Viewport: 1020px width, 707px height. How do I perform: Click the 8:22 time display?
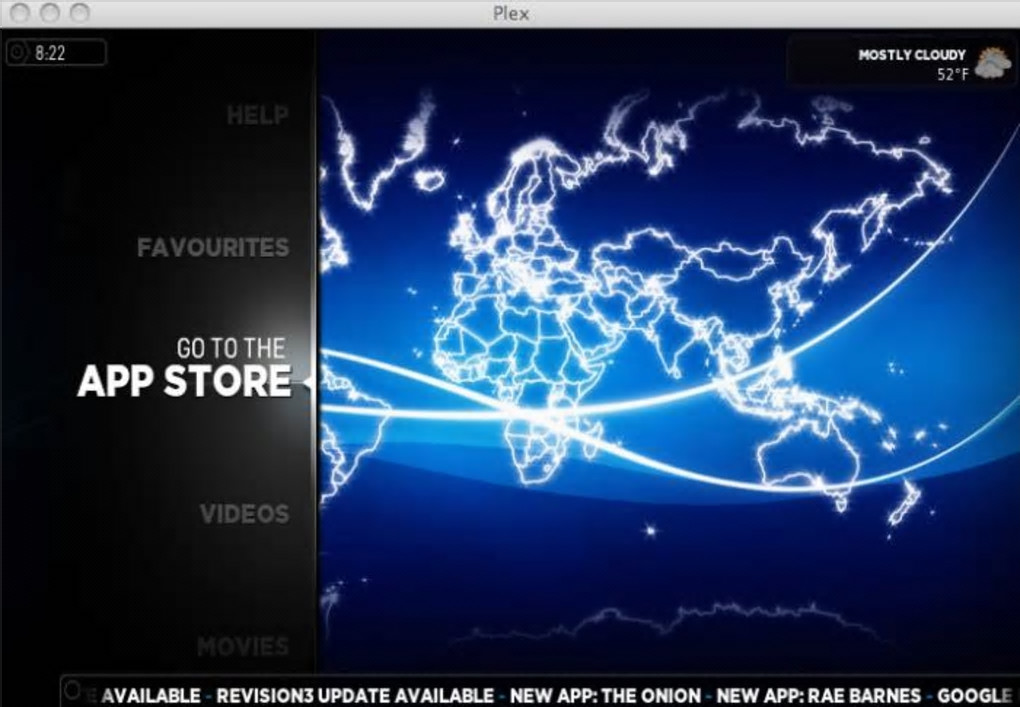[x=50, y=53]
